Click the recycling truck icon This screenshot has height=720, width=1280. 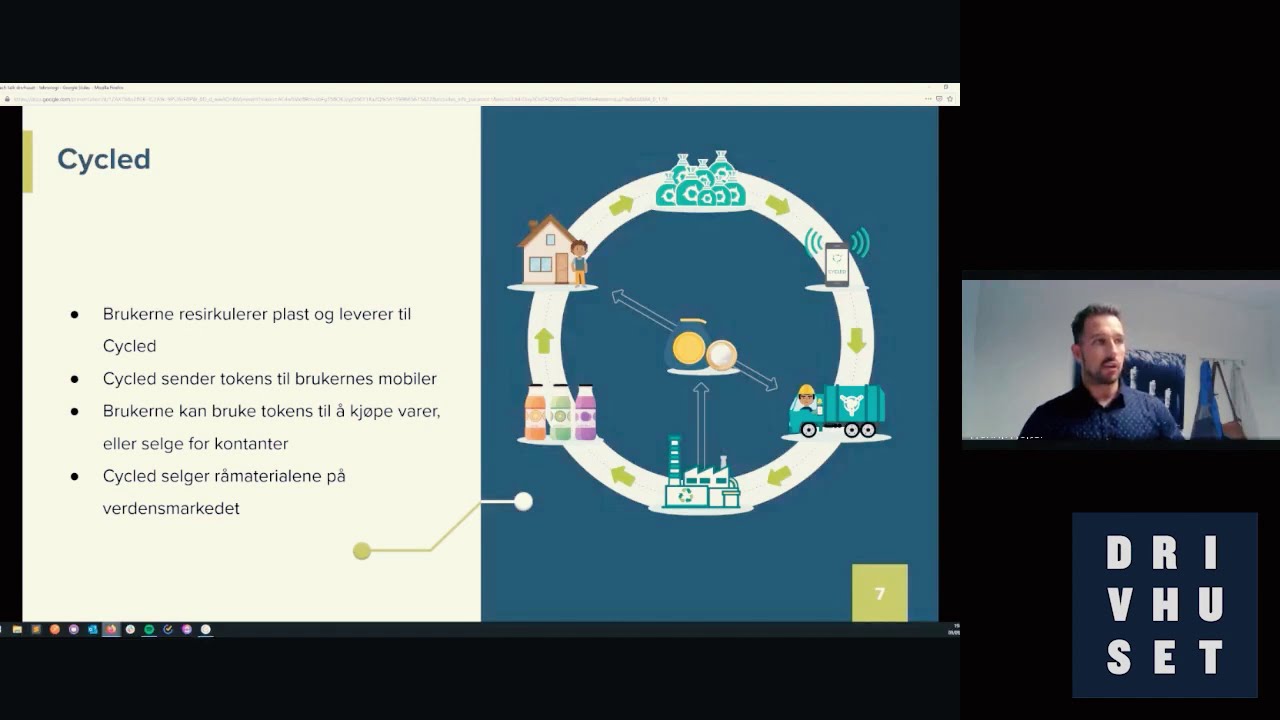[837, 411]
